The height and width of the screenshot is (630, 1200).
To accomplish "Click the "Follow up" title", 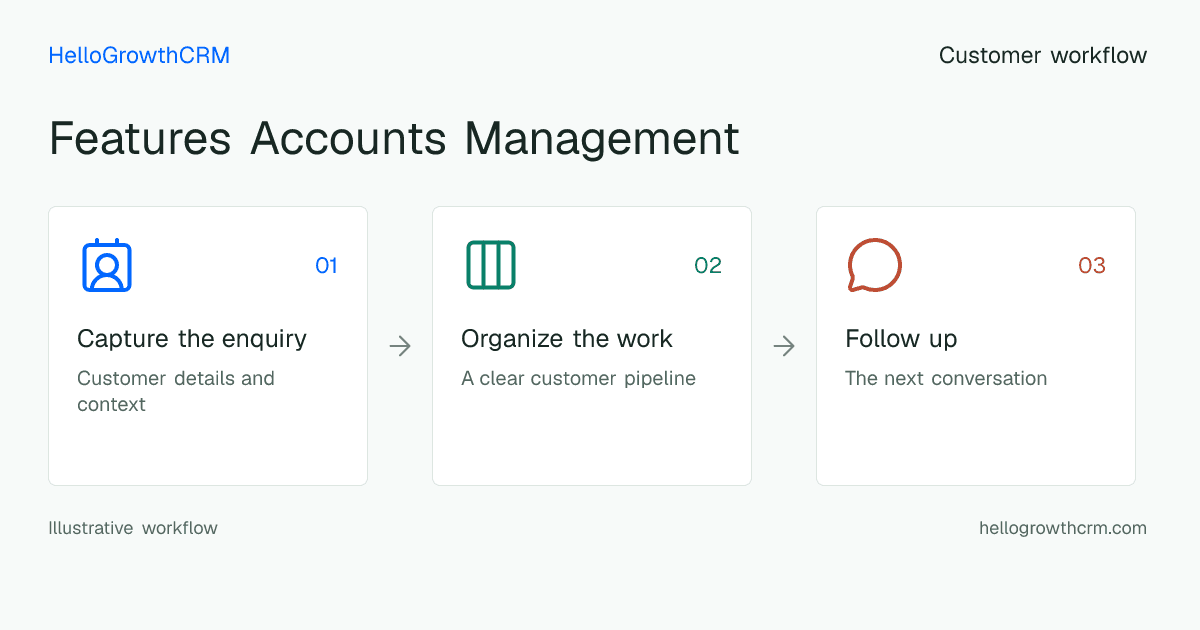I will [x=901, y=339].
